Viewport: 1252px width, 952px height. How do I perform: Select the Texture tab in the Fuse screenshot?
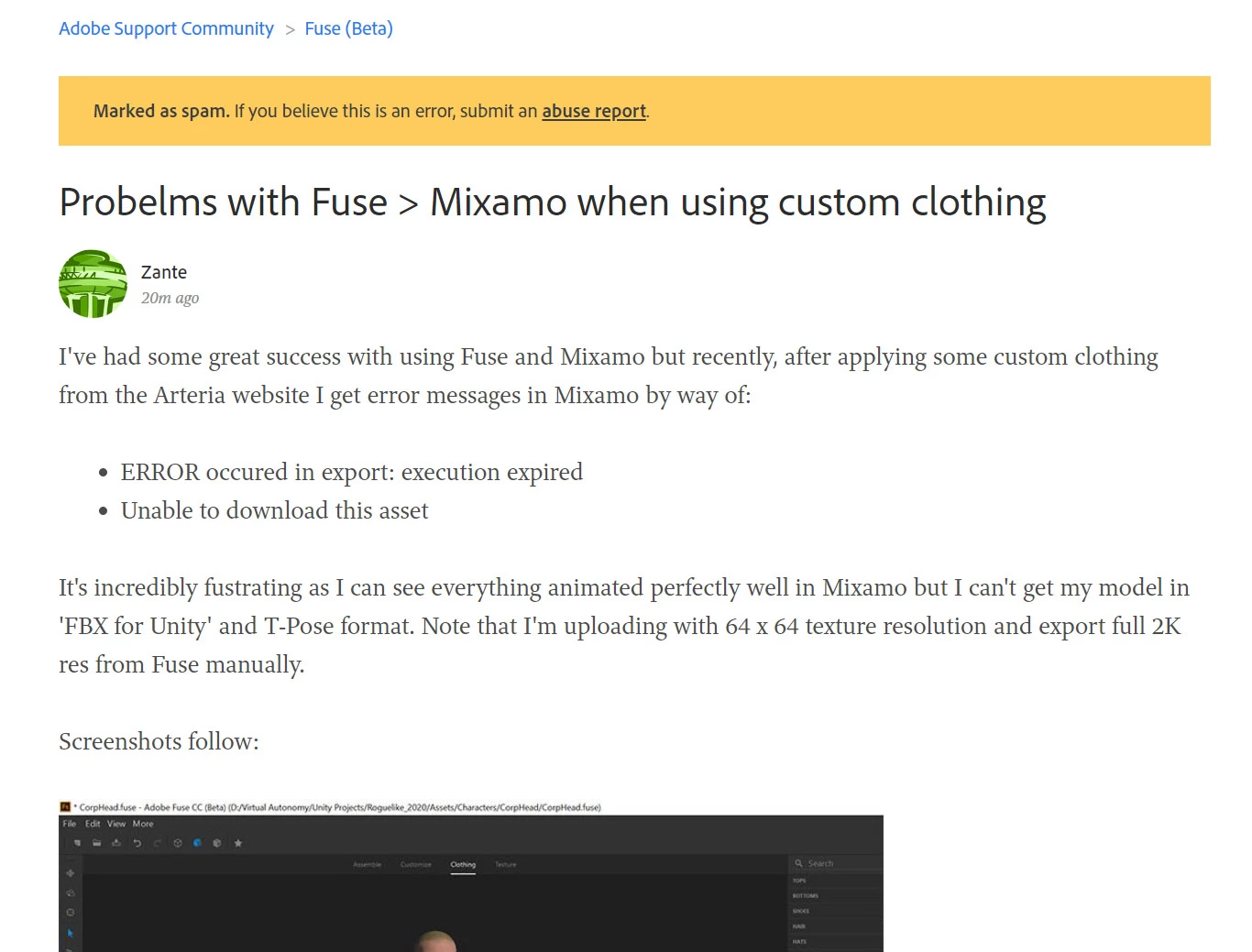coord(506,864)
